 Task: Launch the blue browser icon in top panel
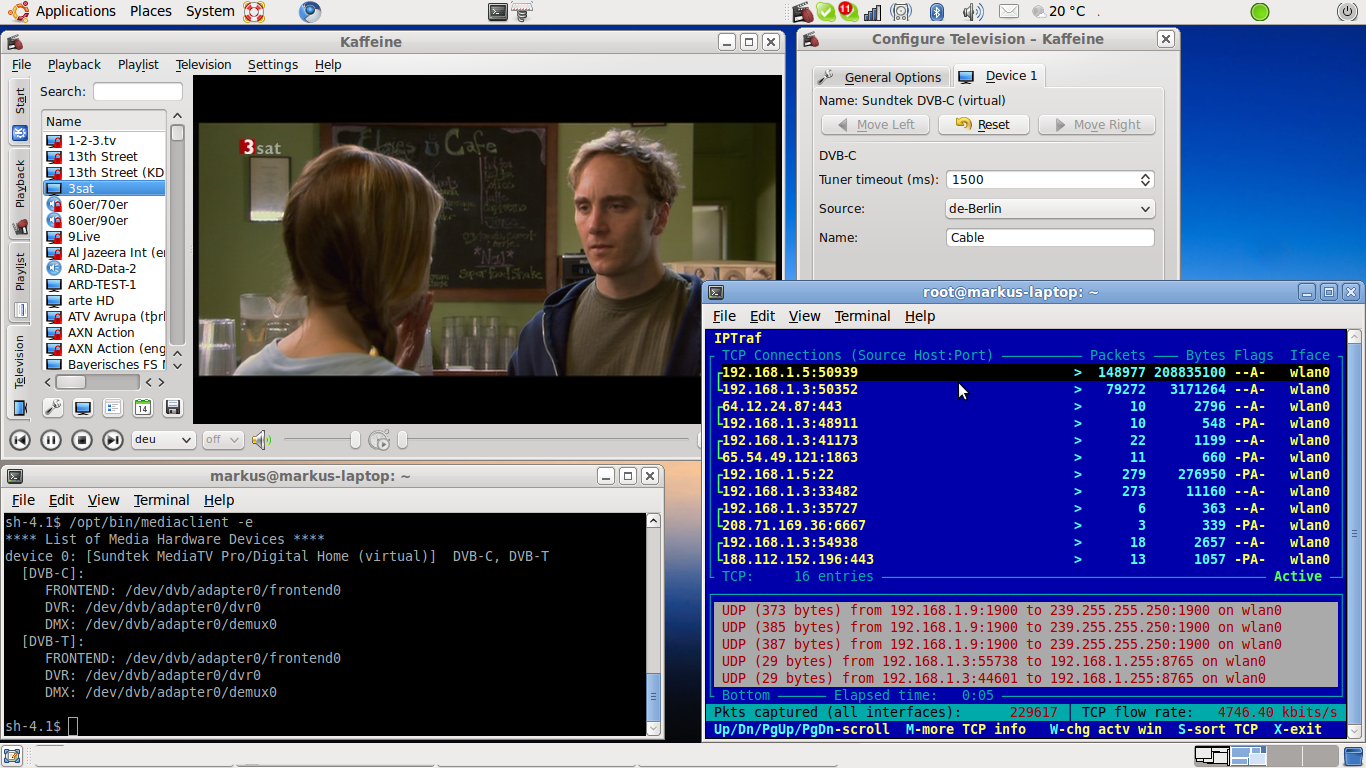(x=310, y=12)
